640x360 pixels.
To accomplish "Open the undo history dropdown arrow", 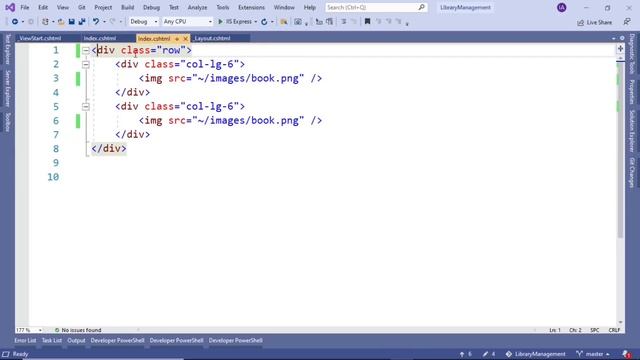I will click(x=104, y=22).
